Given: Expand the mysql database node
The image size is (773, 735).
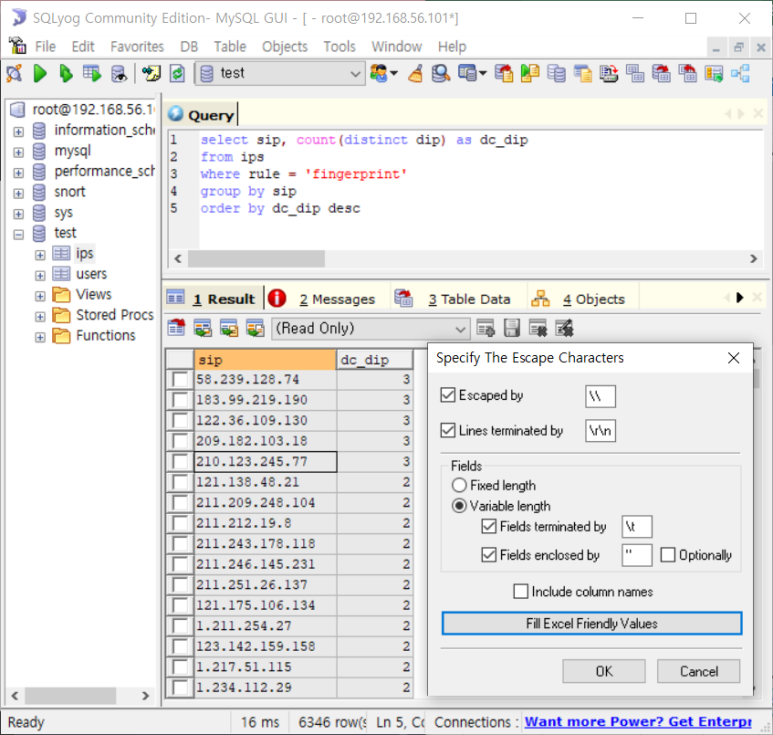Looking at the screenshot, I should point(18,152).
